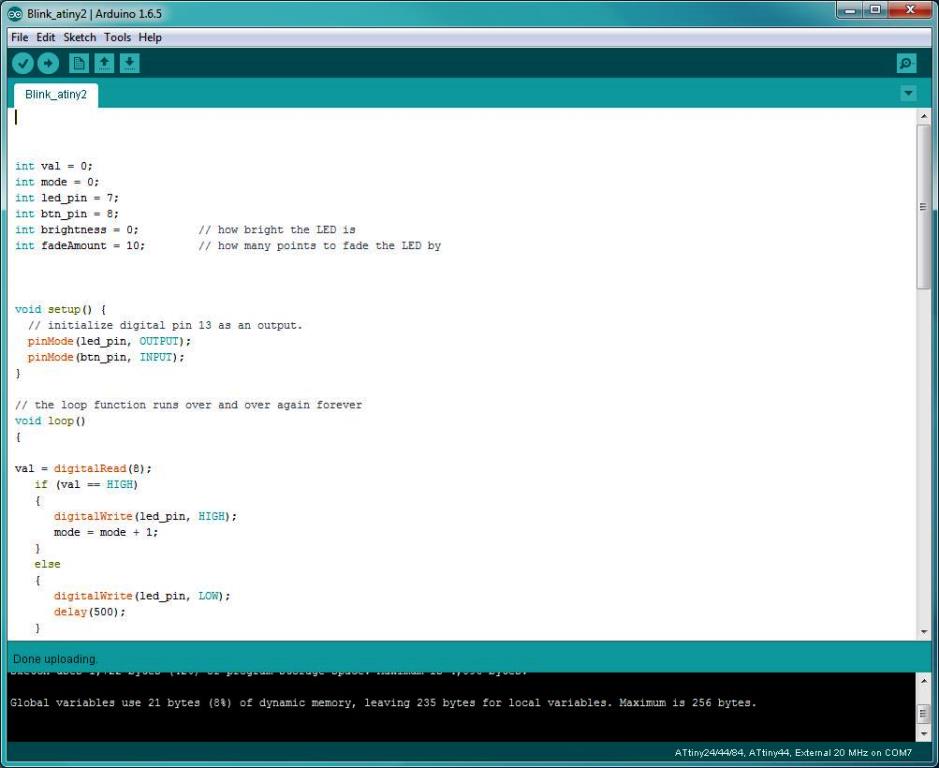Click 'if (val == HIGH)' line
Viewport: 939px width, 768px height.
coord(86,484)
